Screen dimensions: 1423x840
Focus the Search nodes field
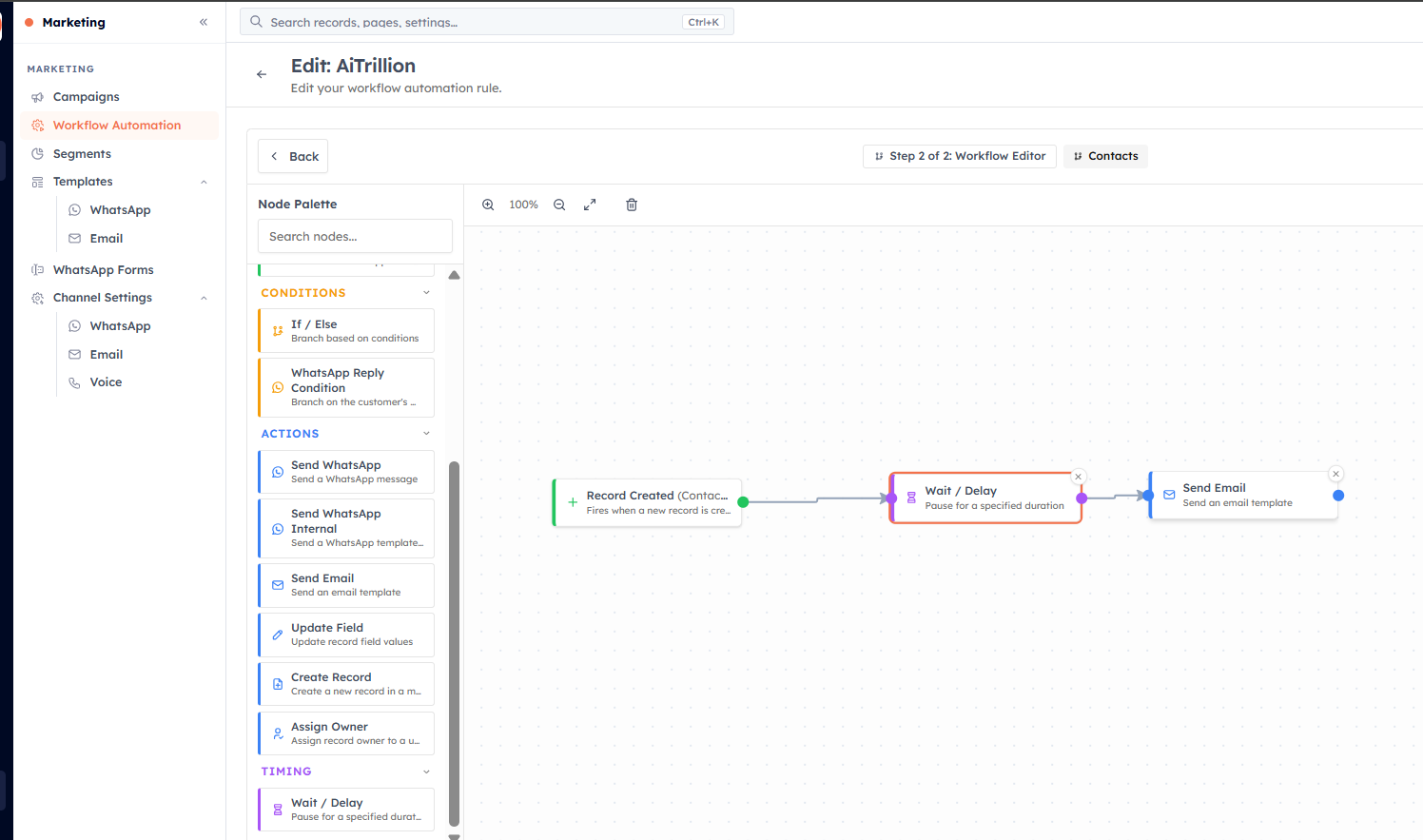[x=355, y=236]
